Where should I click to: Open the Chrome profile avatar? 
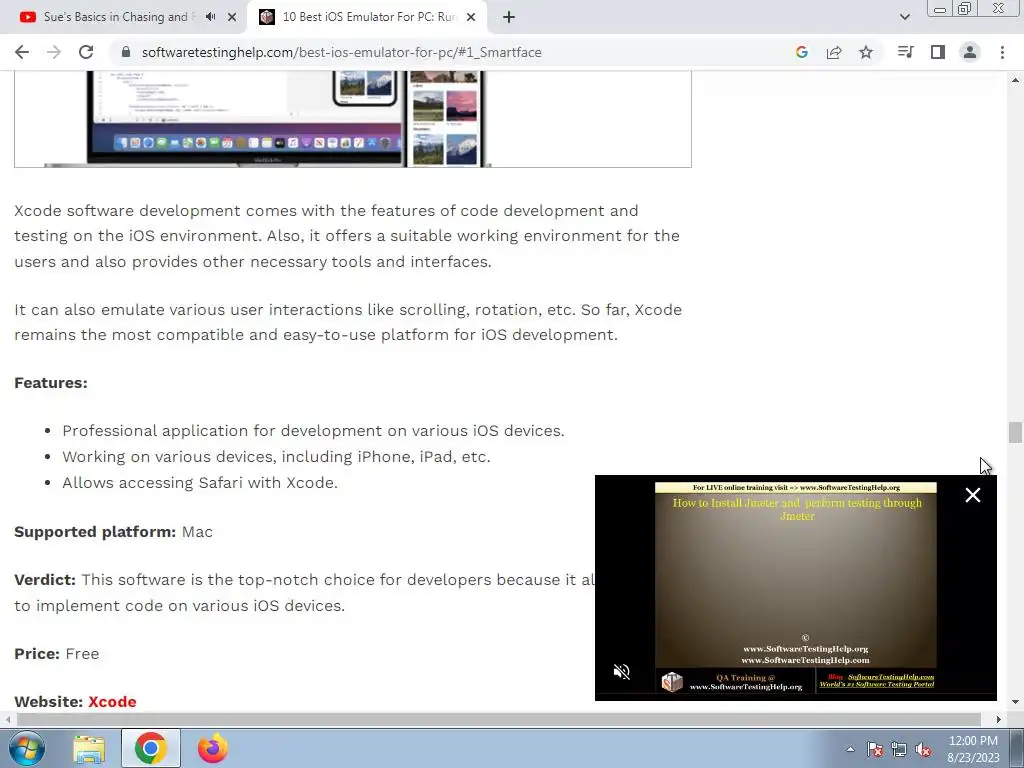(970, 52)
